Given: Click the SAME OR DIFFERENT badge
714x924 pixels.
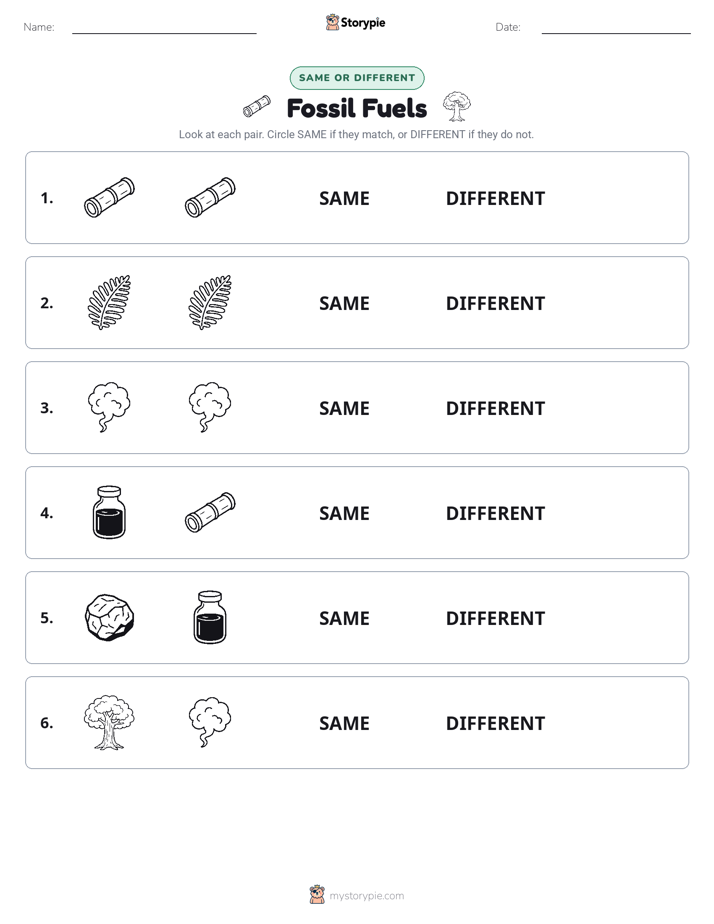Looking at the screenshot, I should click(x=357, y=78).
